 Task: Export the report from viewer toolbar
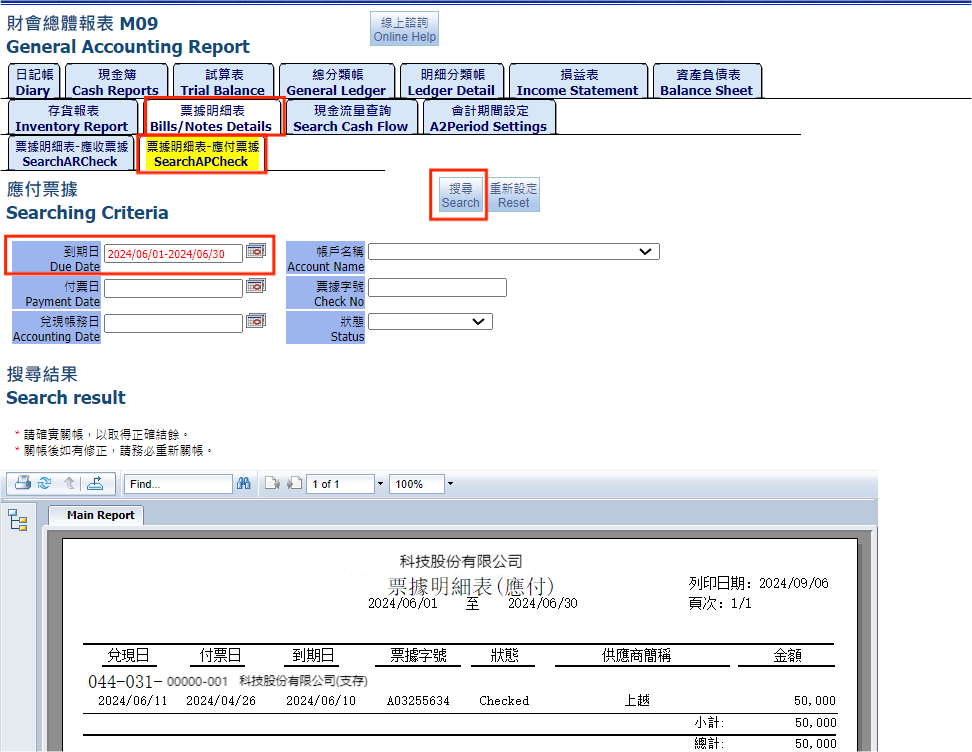tap(95, 483)
